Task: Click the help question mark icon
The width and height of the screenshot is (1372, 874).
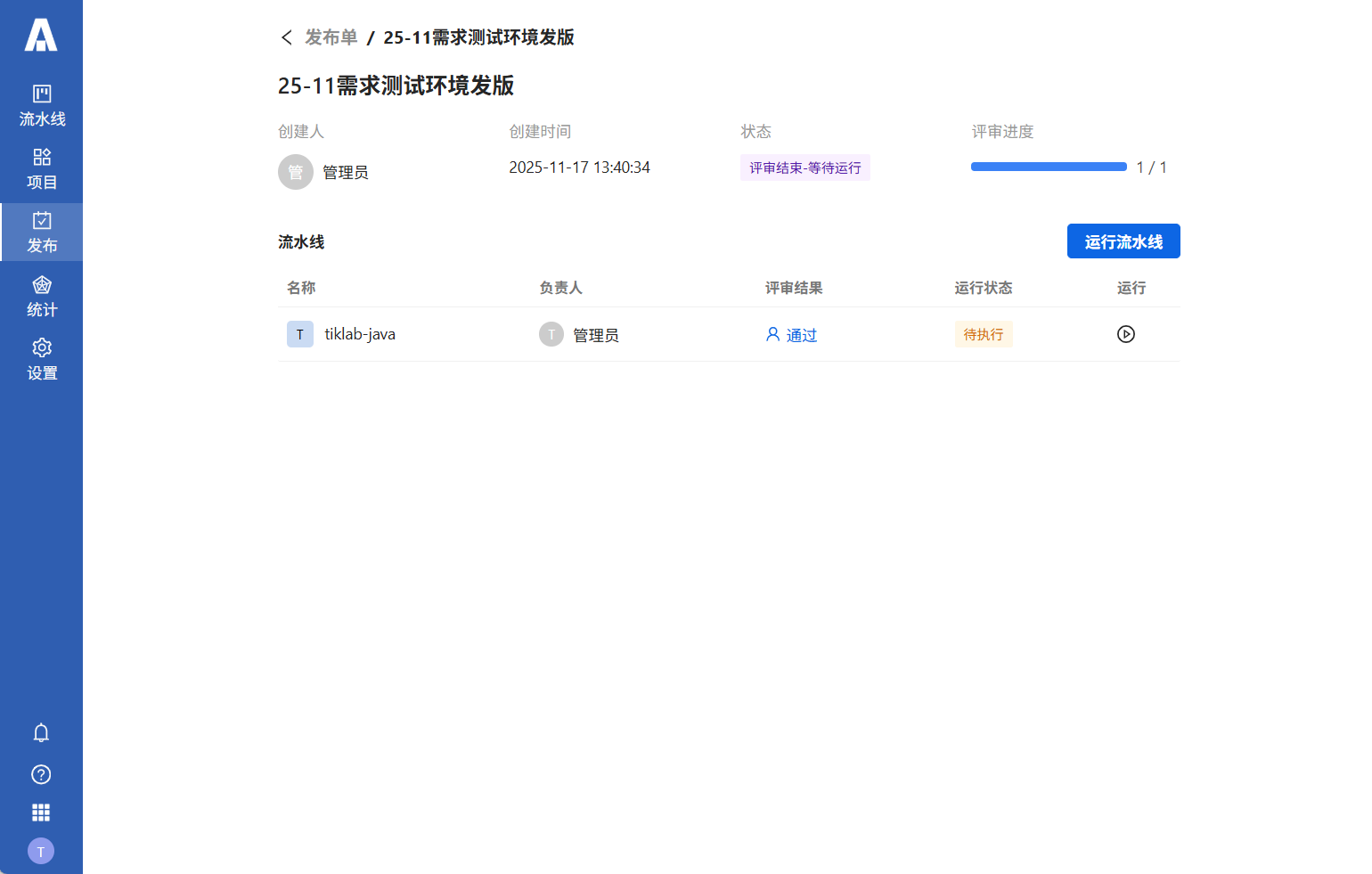Action: click(41, 774)
